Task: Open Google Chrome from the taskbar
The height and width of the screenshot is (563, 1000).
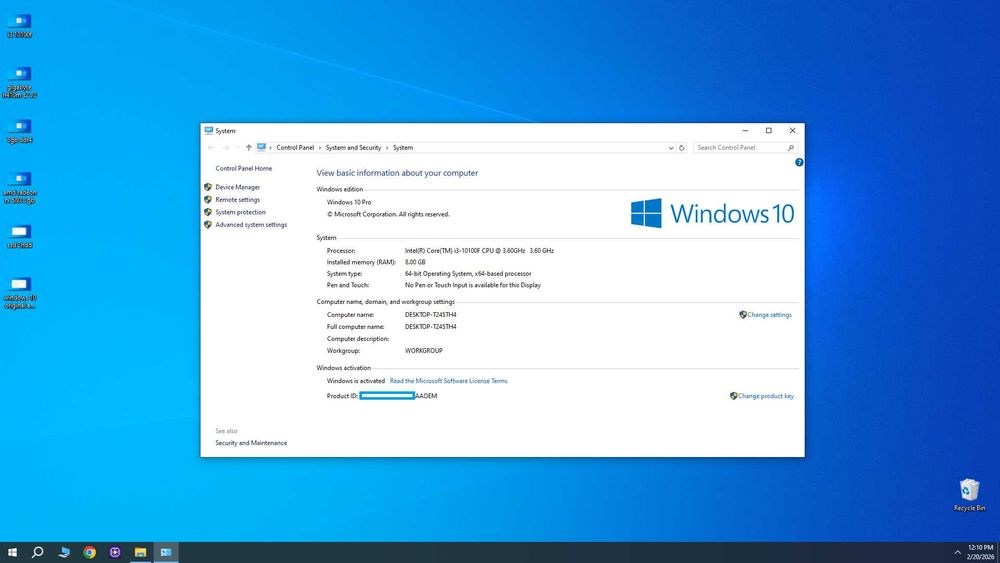Action: [89, 552]
